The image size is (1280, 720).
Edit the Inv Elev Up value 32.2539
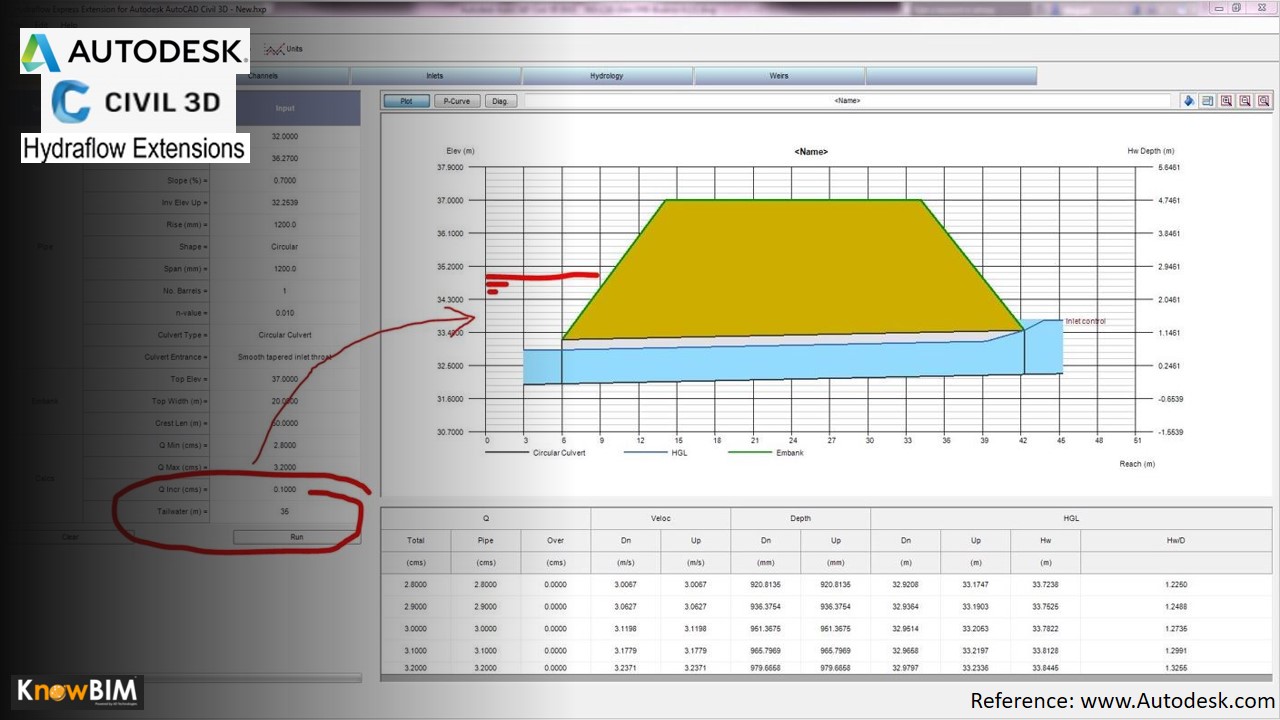click(x=285, y=203)
